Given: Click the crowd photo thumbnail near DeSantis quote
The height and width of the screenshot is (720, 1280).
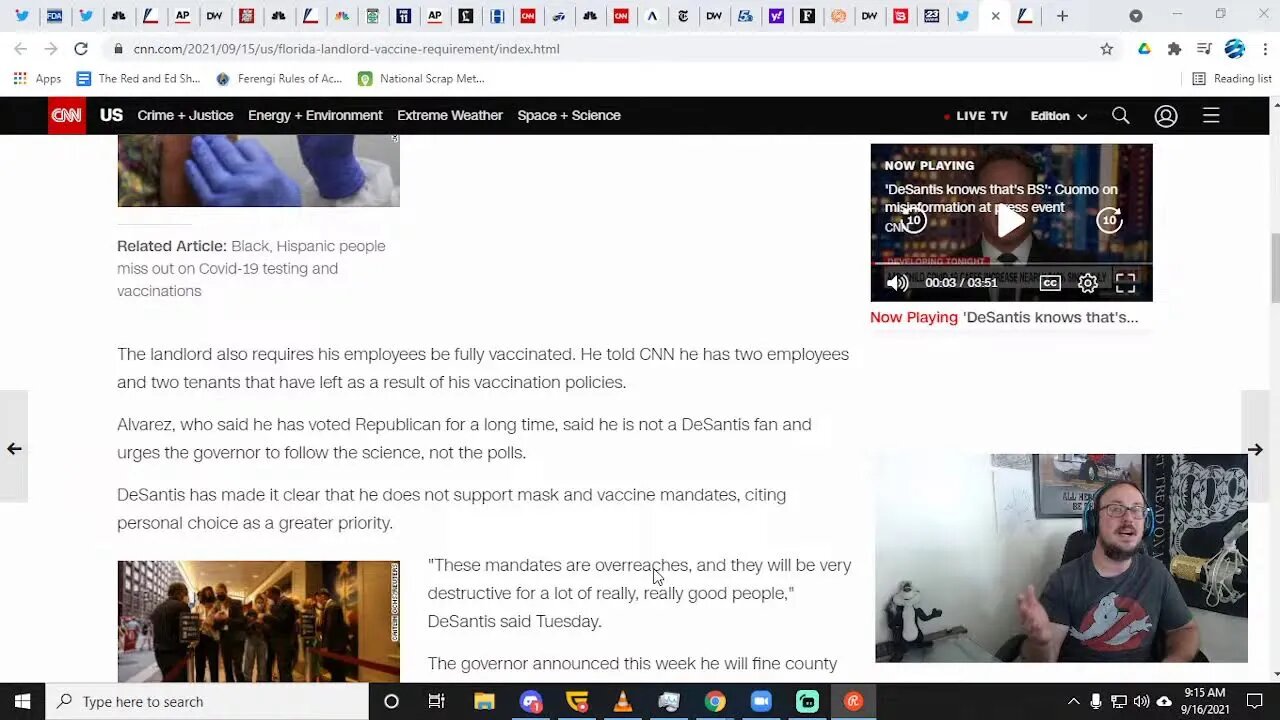Looking at the screenshot, I should click(x=258, y=621).
